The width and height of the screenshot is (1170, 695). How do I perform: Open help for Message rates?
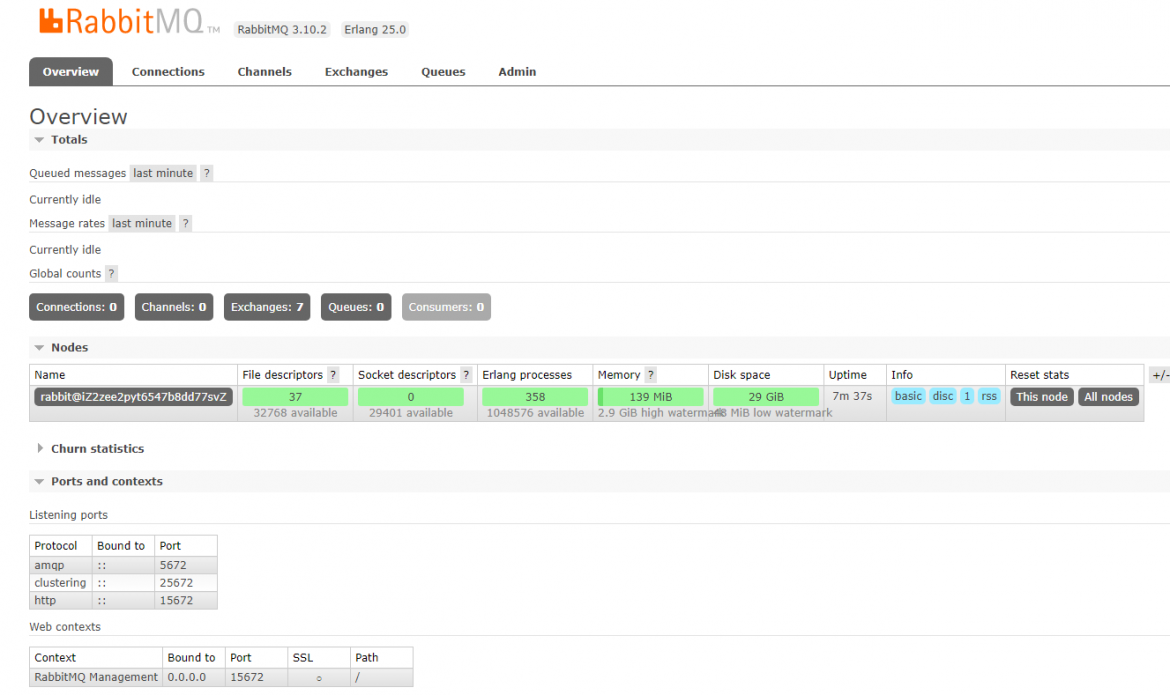[186, 223]
